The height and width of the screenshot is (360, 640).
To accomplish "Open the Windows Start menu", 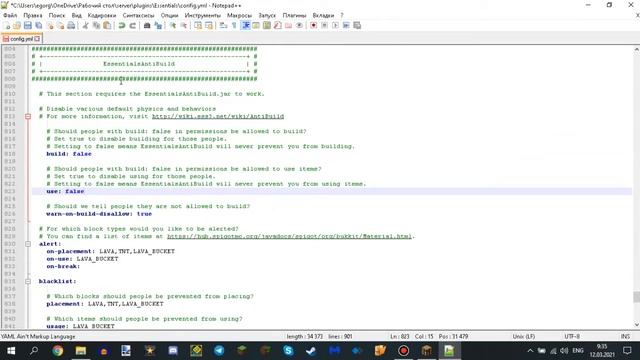I will click(x=11, y=351).
